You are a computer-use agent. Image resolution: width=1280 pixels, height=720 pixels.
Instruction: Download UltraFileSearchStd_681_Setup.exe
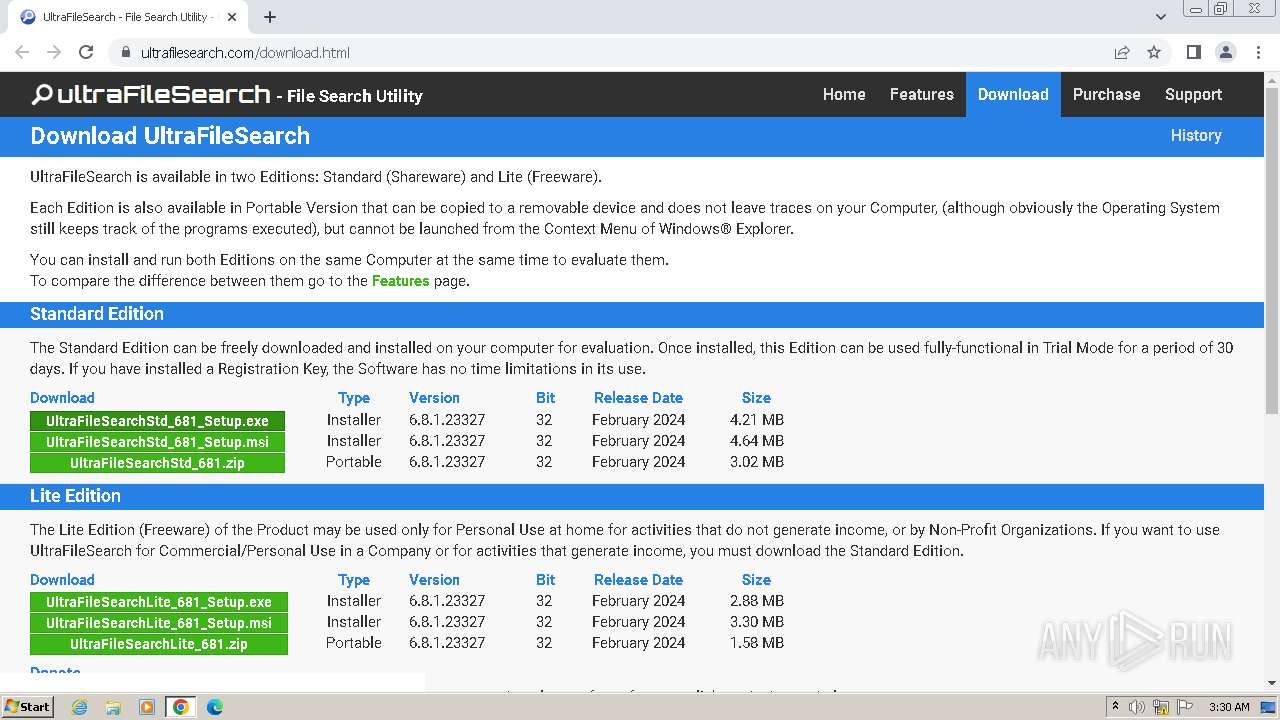click(x=157, y=421)
